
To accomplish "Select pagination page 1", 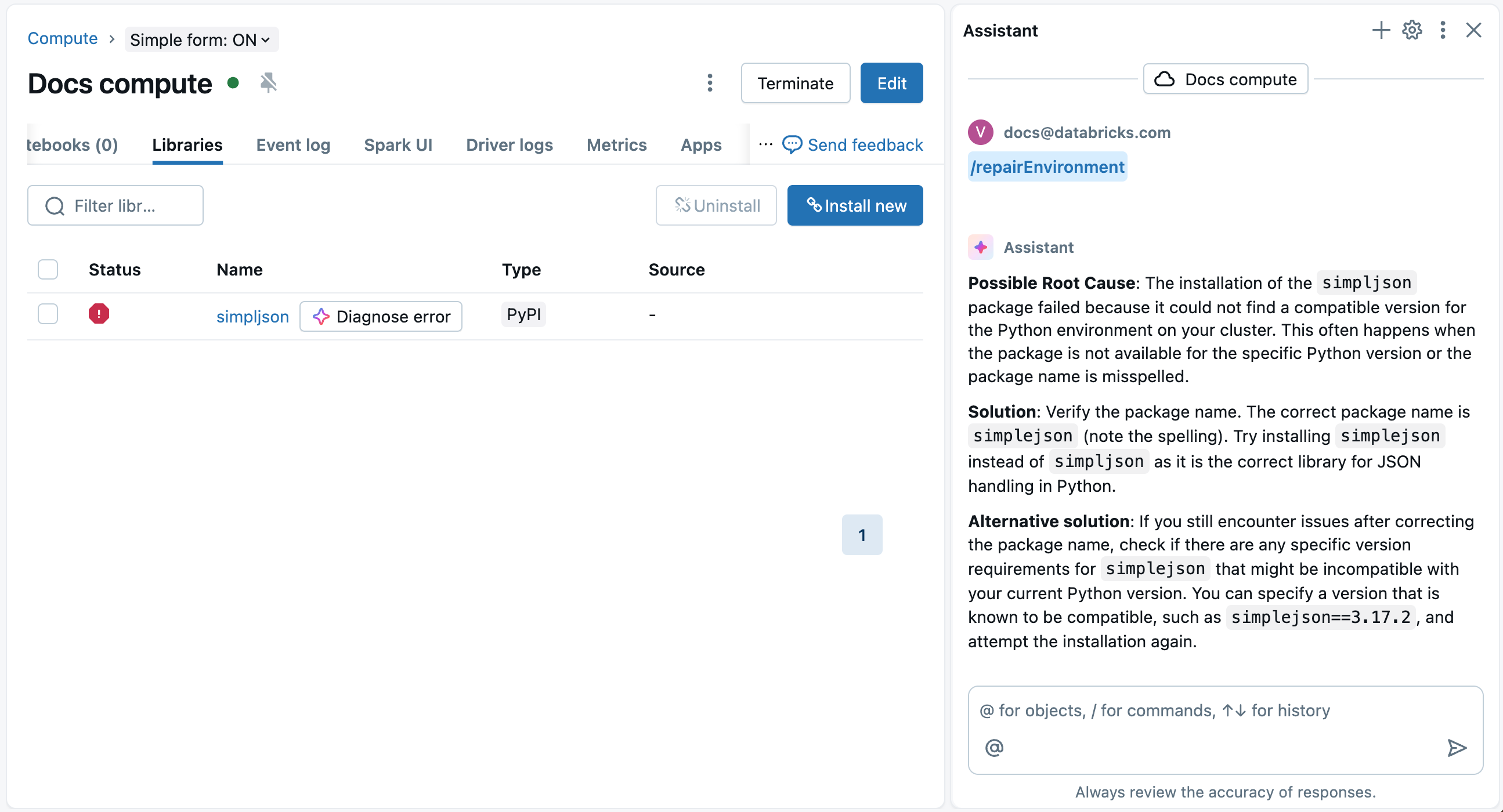I will 862,534.
